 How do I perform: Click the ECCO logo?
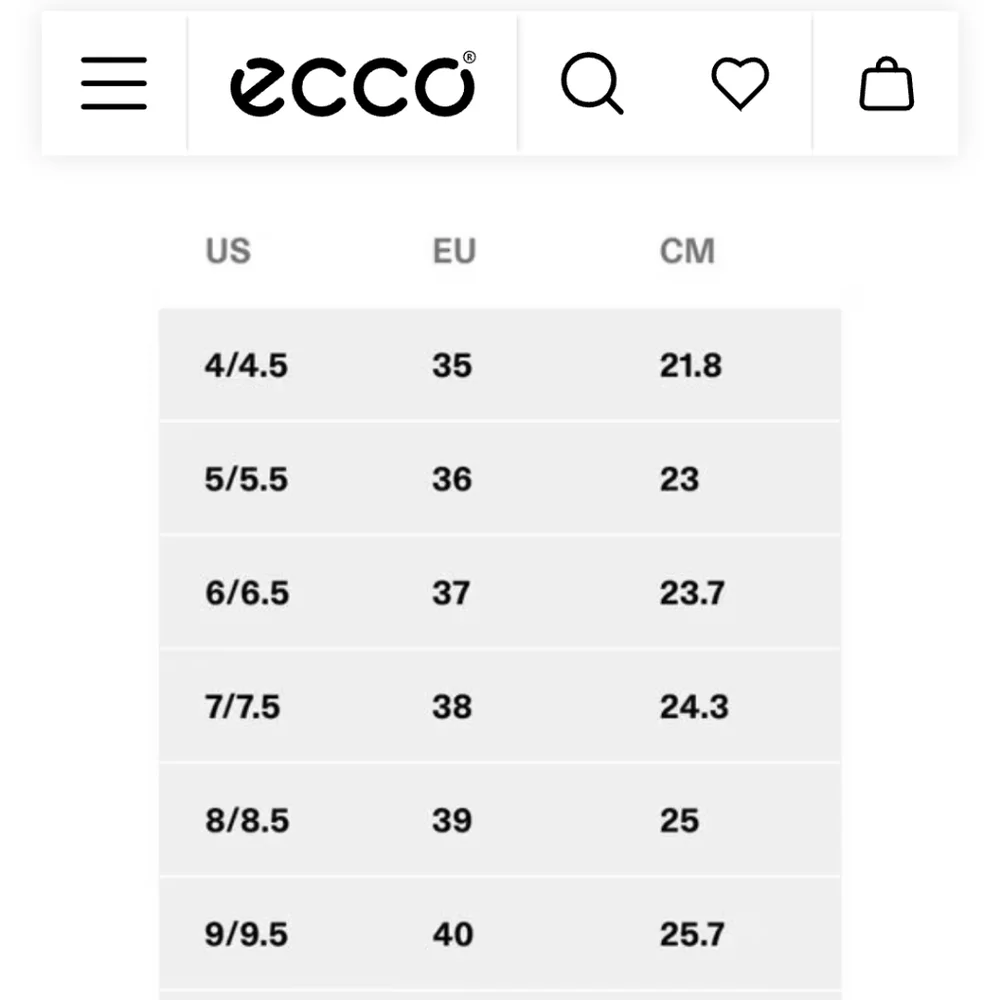(x=353, y=84)
